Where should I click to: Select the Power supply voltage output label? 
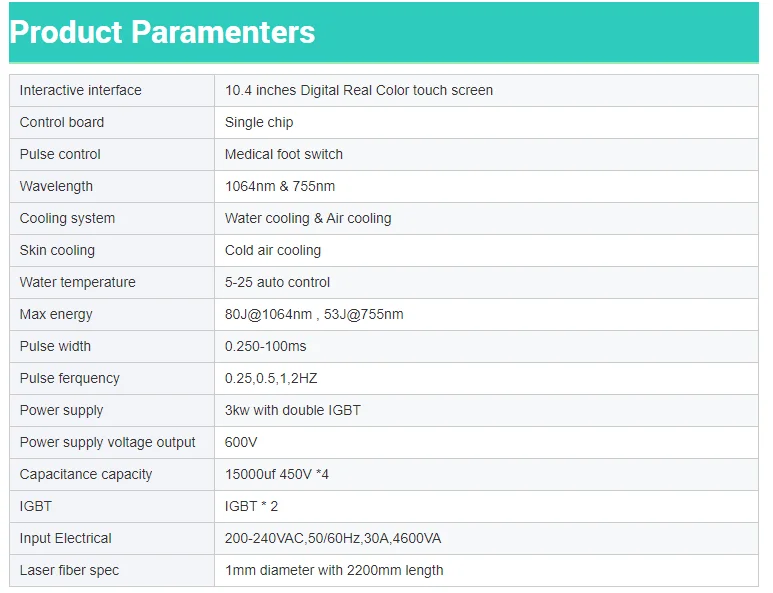click(x=108, y=442)
